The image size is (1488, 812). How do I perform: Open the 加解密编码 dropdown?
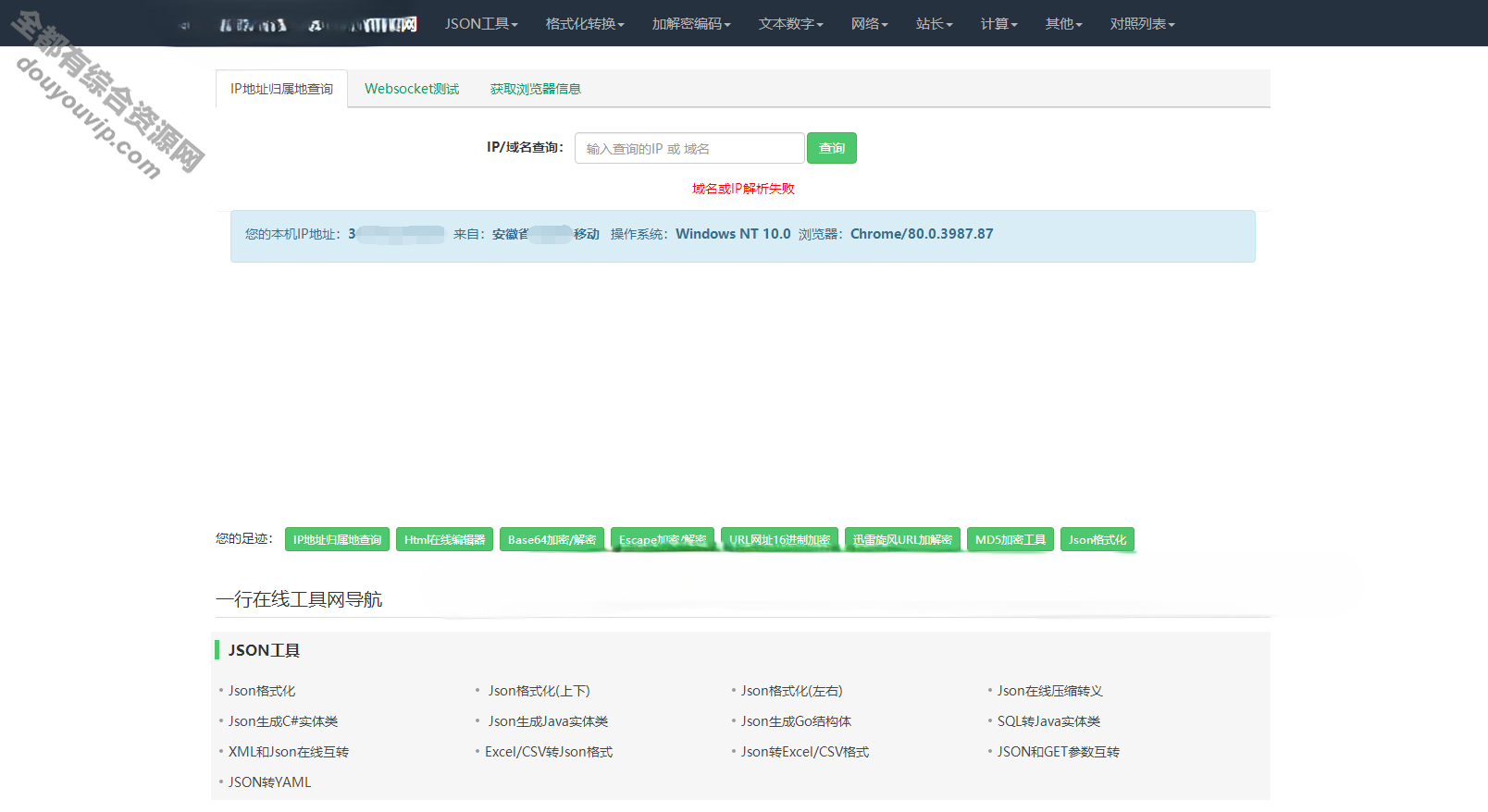pyautogui.click(x=691, y=24)
